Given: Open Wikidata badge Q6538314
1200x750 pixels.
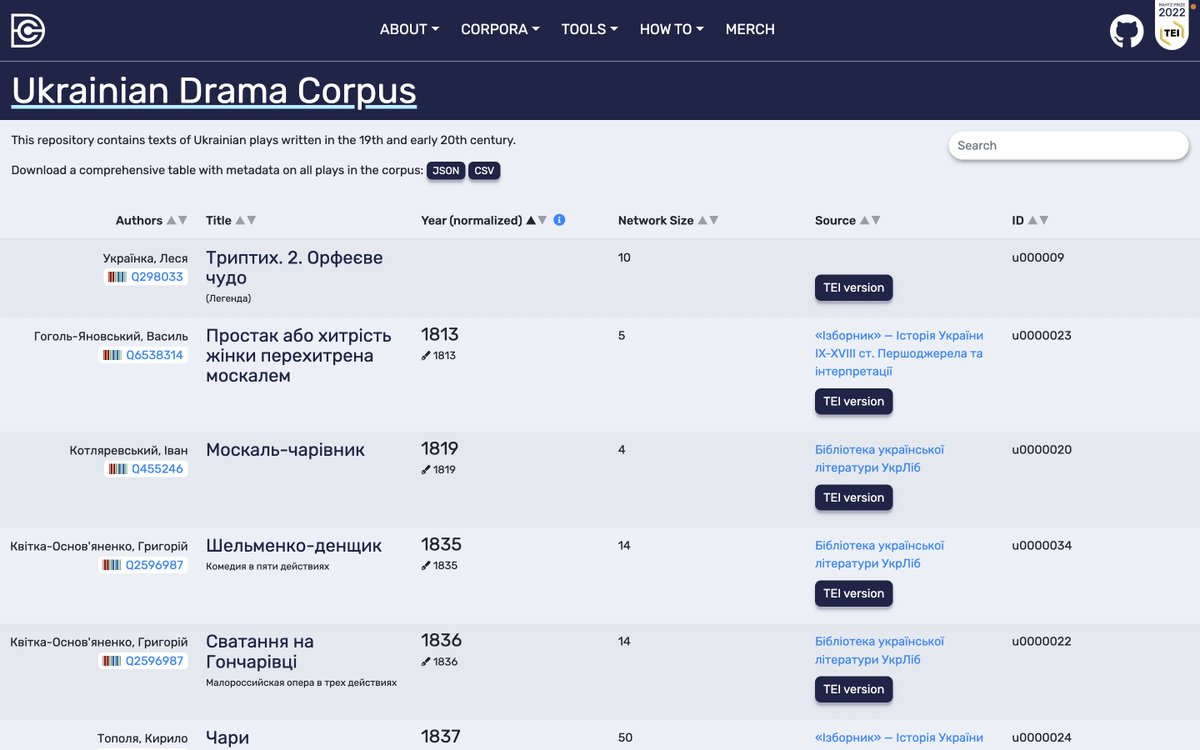Looking at the screenshot, I should [x=143, y=355].
